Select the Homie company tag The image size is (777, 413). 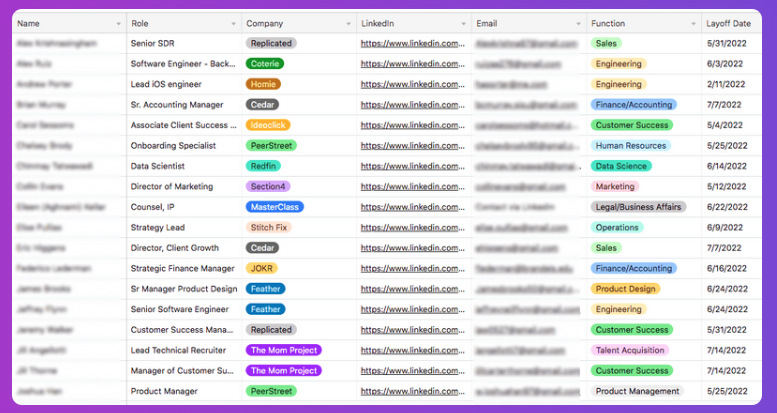pos(263,84)
